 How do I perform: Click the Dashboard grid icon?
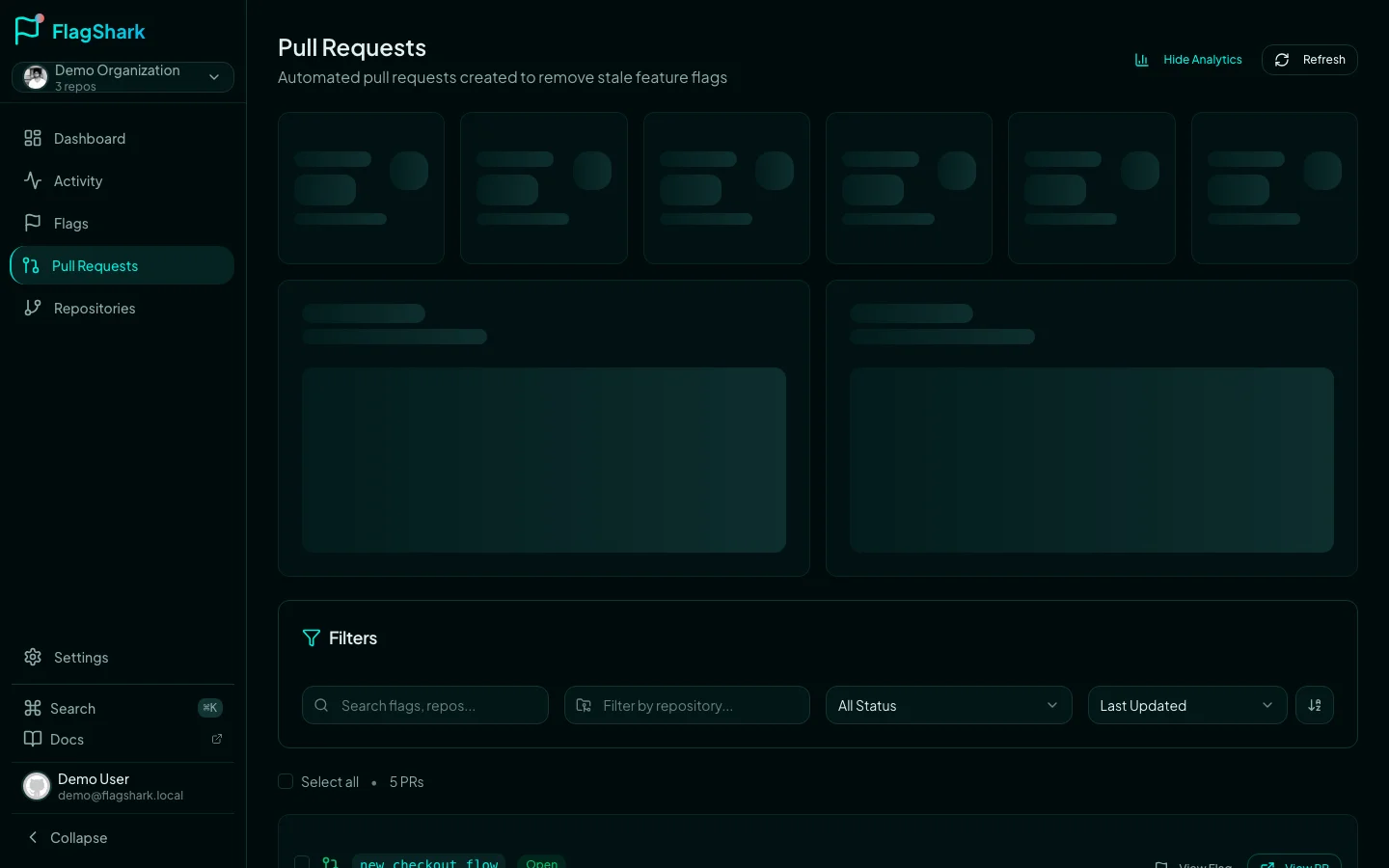point(33,139)
